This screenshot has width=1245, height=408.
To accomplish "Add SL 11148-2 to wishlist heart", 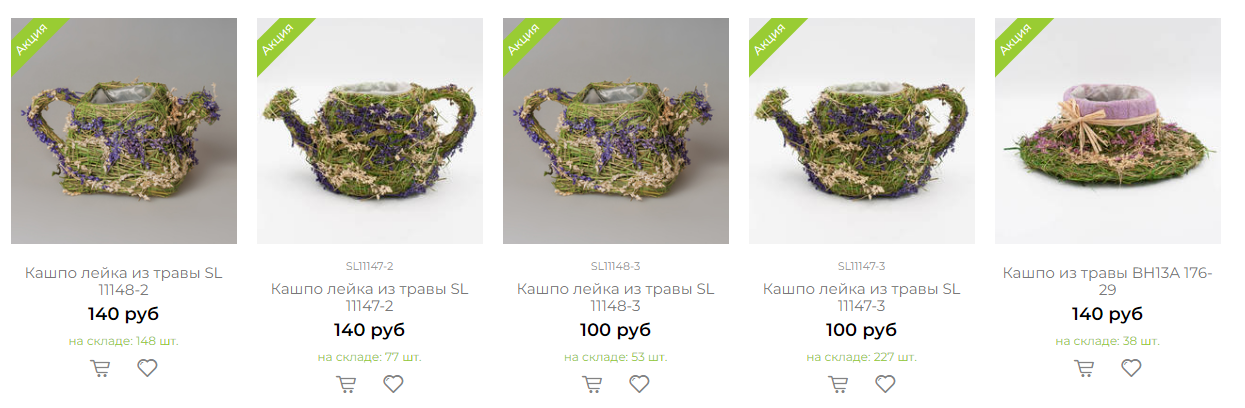I will (148, 368).
